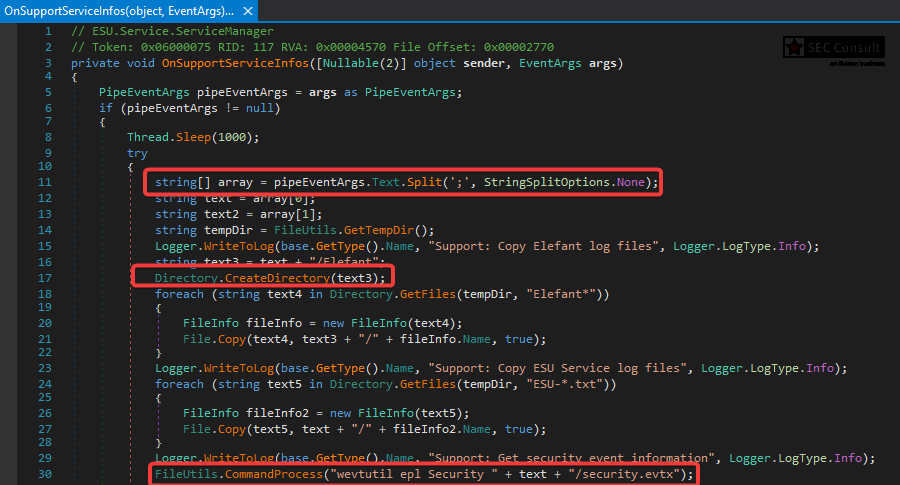This screenshot has width=900, height=485.
Task: Click line number 9 at the try keyword
Action: [47, 152]
